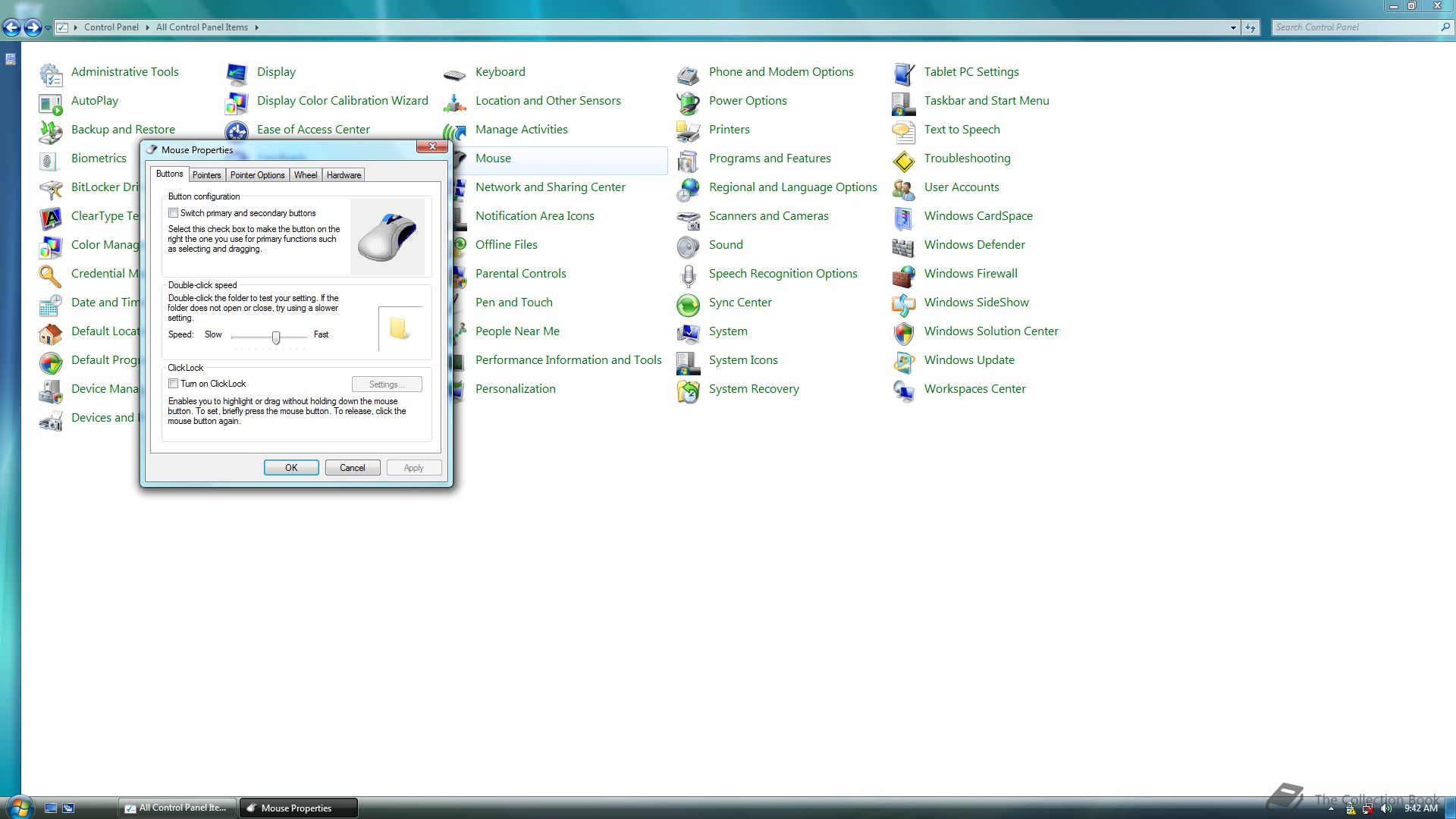Check the Turn on ClickLock checkbox
This screenshot has width=1456, height=819.
(173, 384)
